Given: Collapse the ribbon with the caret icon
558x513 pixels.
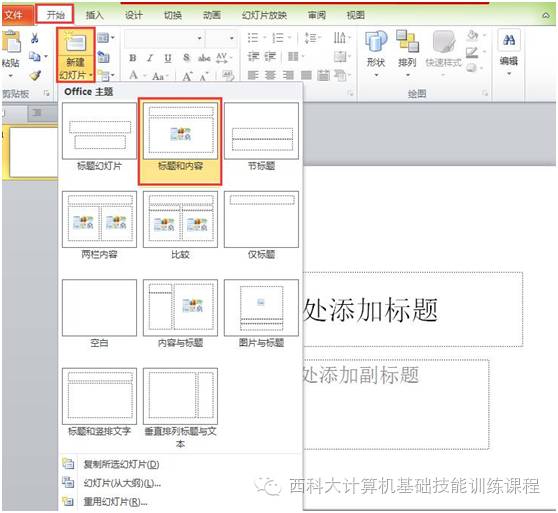Looking at the screenshot, I should 545,15.
